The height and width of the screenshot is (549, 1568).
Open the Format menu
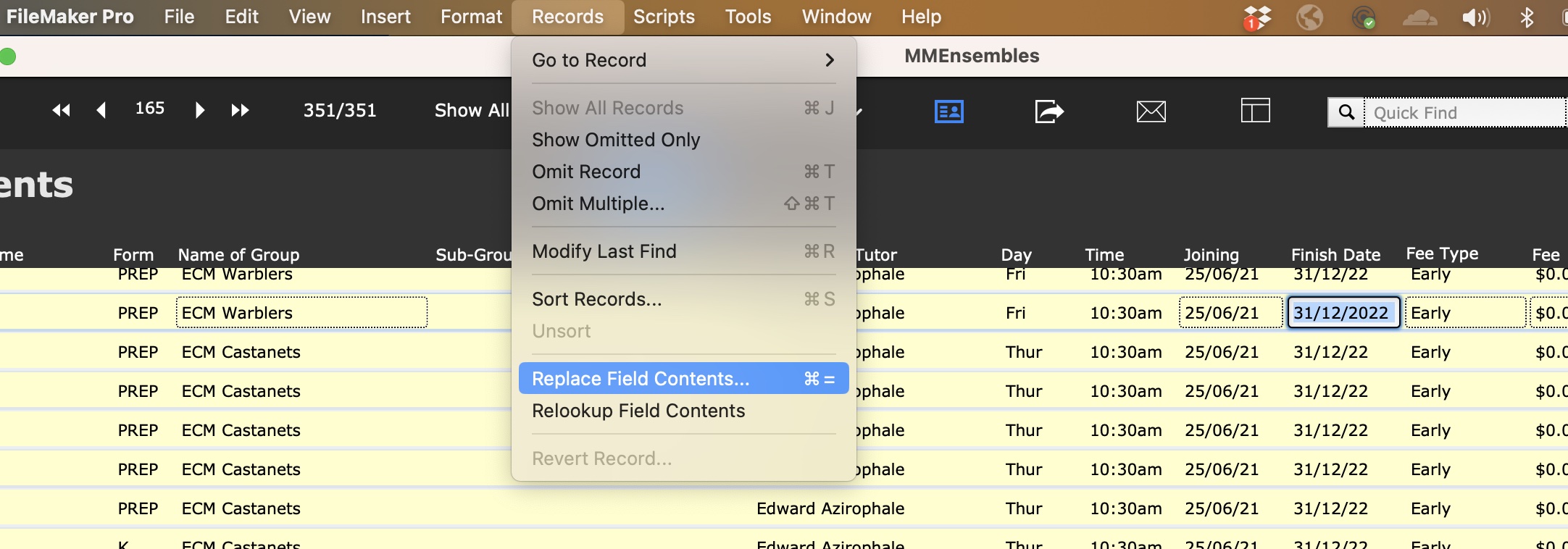pyautogui.click(x=471, y=17)
